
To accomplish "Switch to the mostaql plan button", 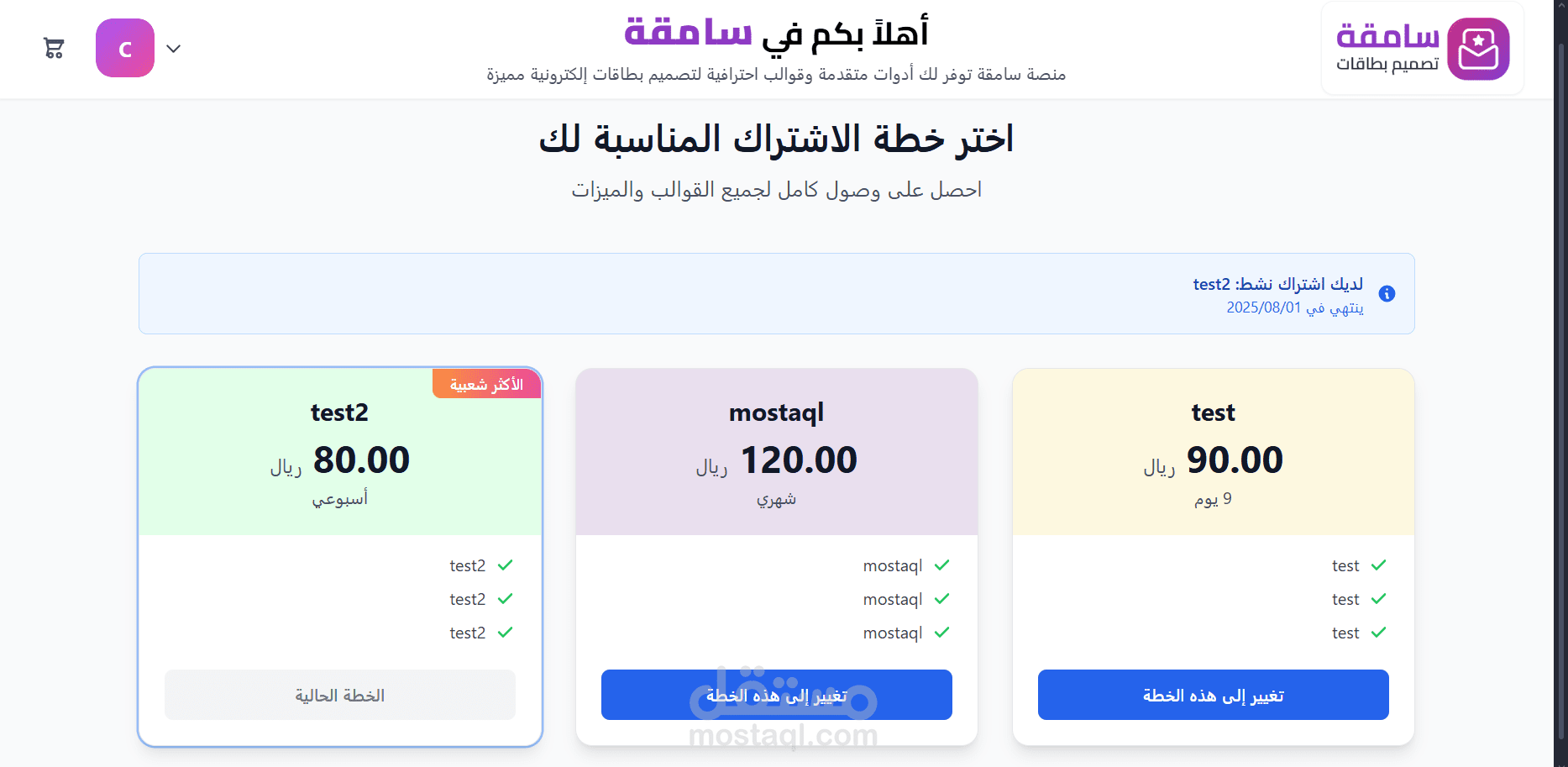I will (776, 695).
